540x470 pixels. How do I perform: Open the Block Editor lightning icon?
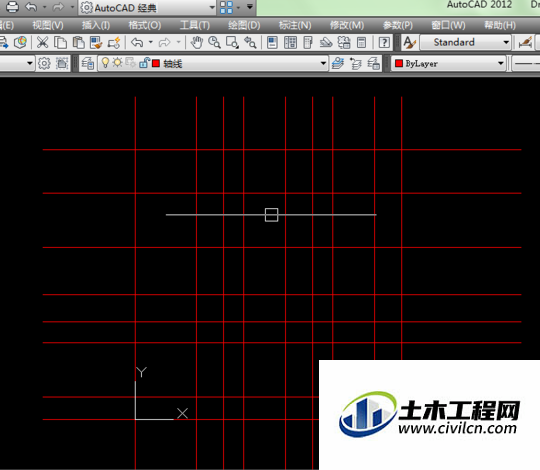pyautogui.click(x=114, y=43)
